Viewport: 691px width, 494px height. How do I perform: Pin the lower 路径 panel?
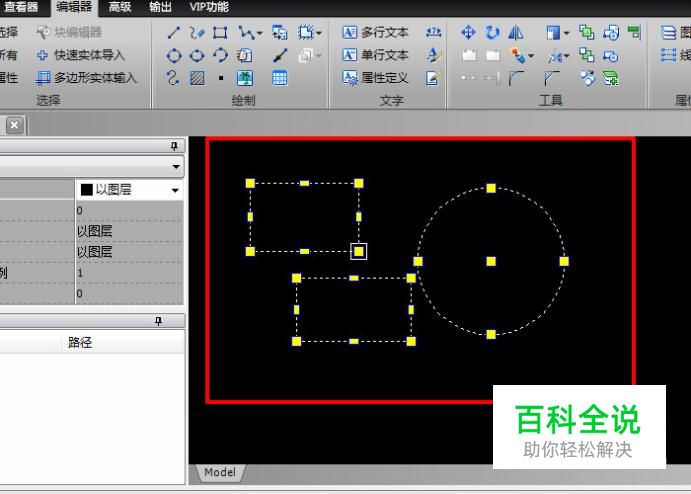[x=158, y=321]
